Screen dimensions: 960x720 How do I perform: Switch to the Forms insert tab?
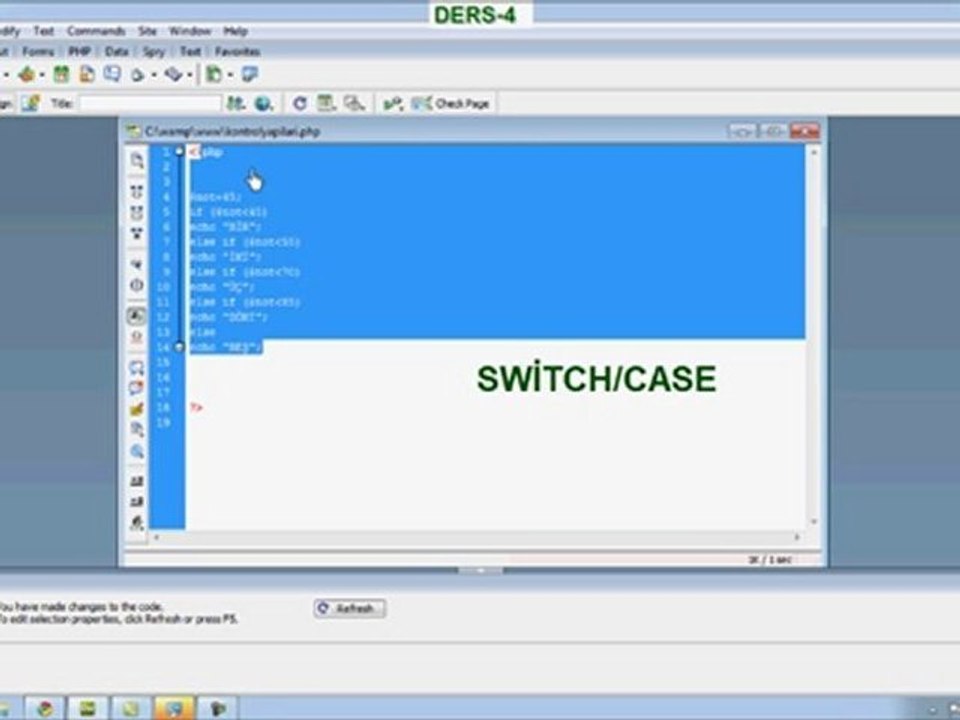coord(38,51)
